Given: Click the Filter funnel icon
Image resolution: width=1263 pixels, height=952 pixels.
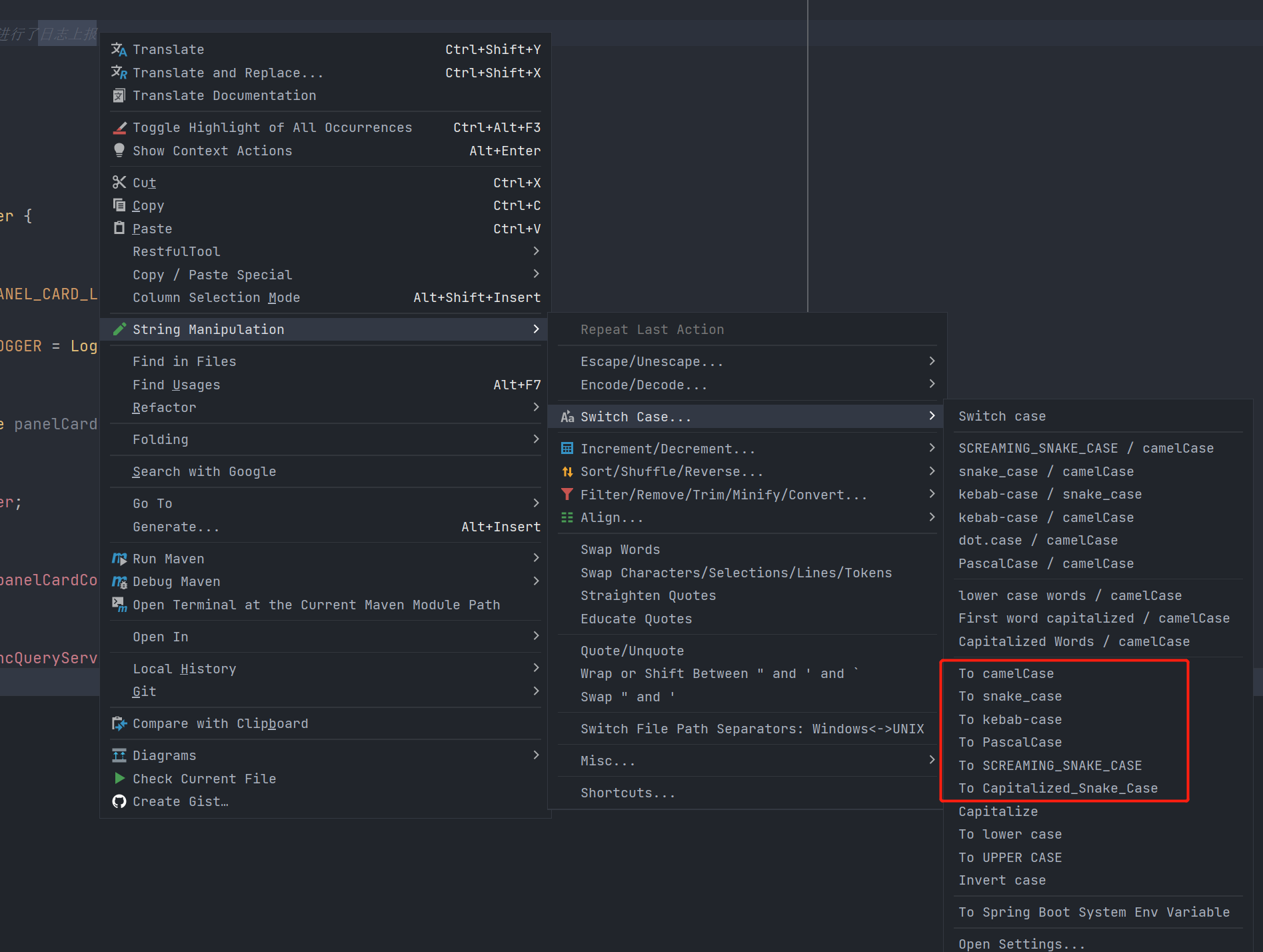Looking at the screenshot, I should [567, 494].
